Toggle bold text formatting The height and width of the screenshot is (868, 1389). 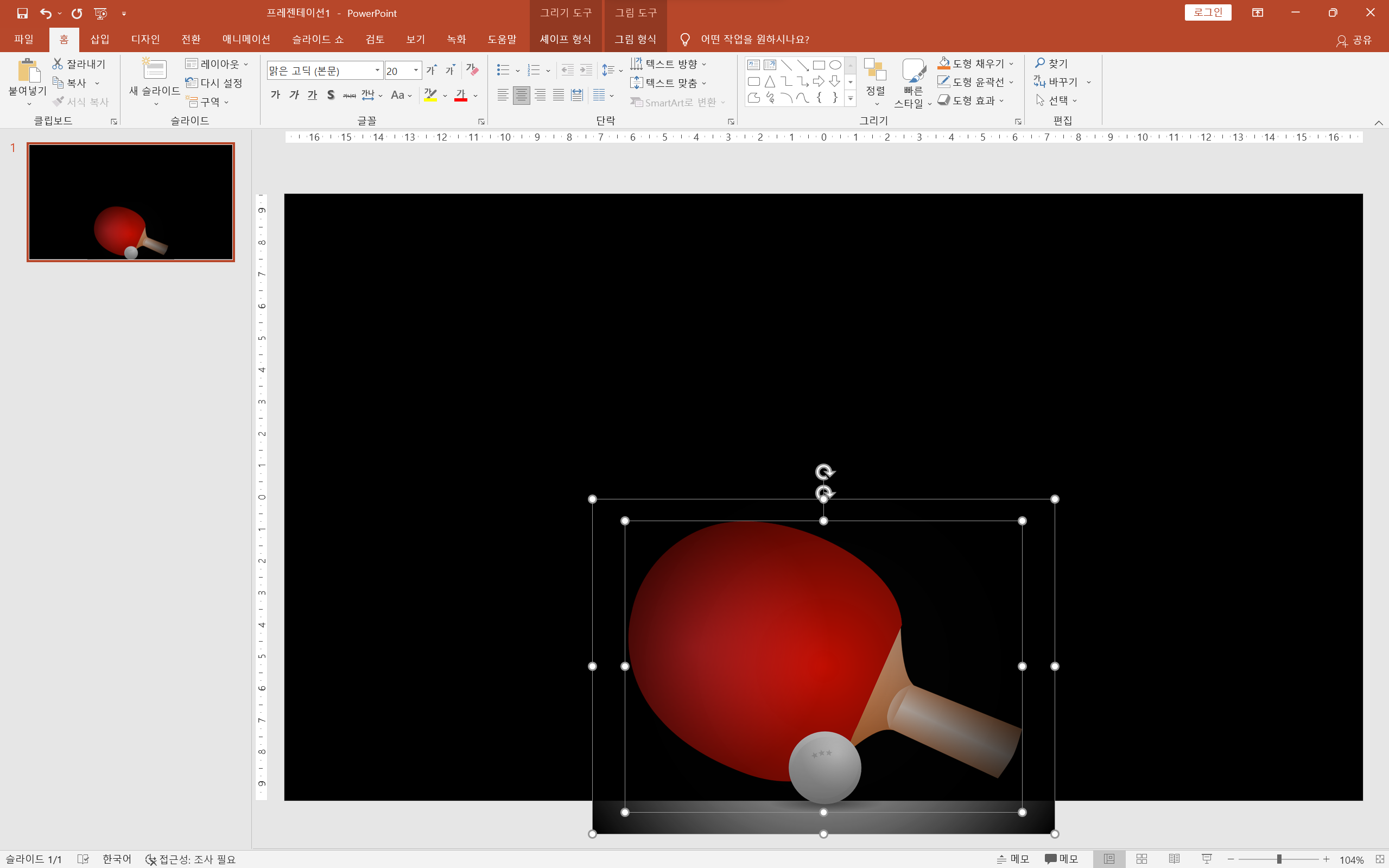[276, 94]
